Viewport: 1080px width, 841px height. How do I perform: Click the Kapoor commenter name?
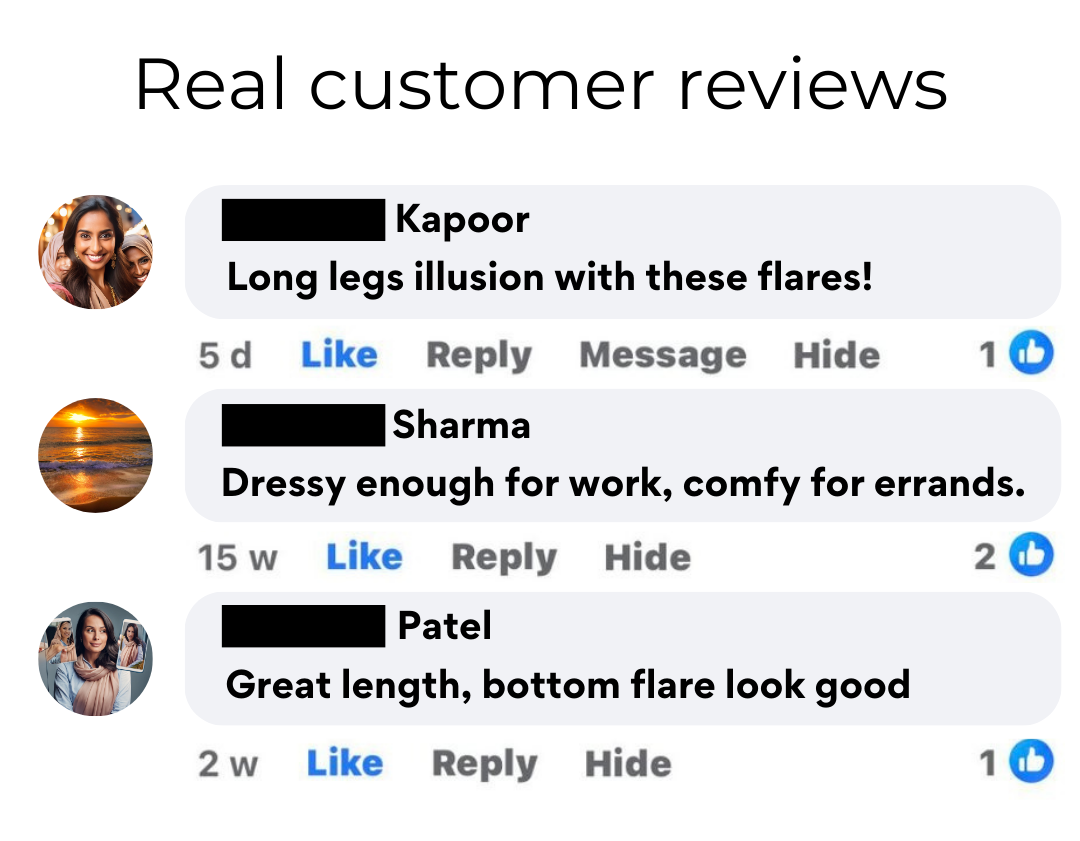point(462,220)
